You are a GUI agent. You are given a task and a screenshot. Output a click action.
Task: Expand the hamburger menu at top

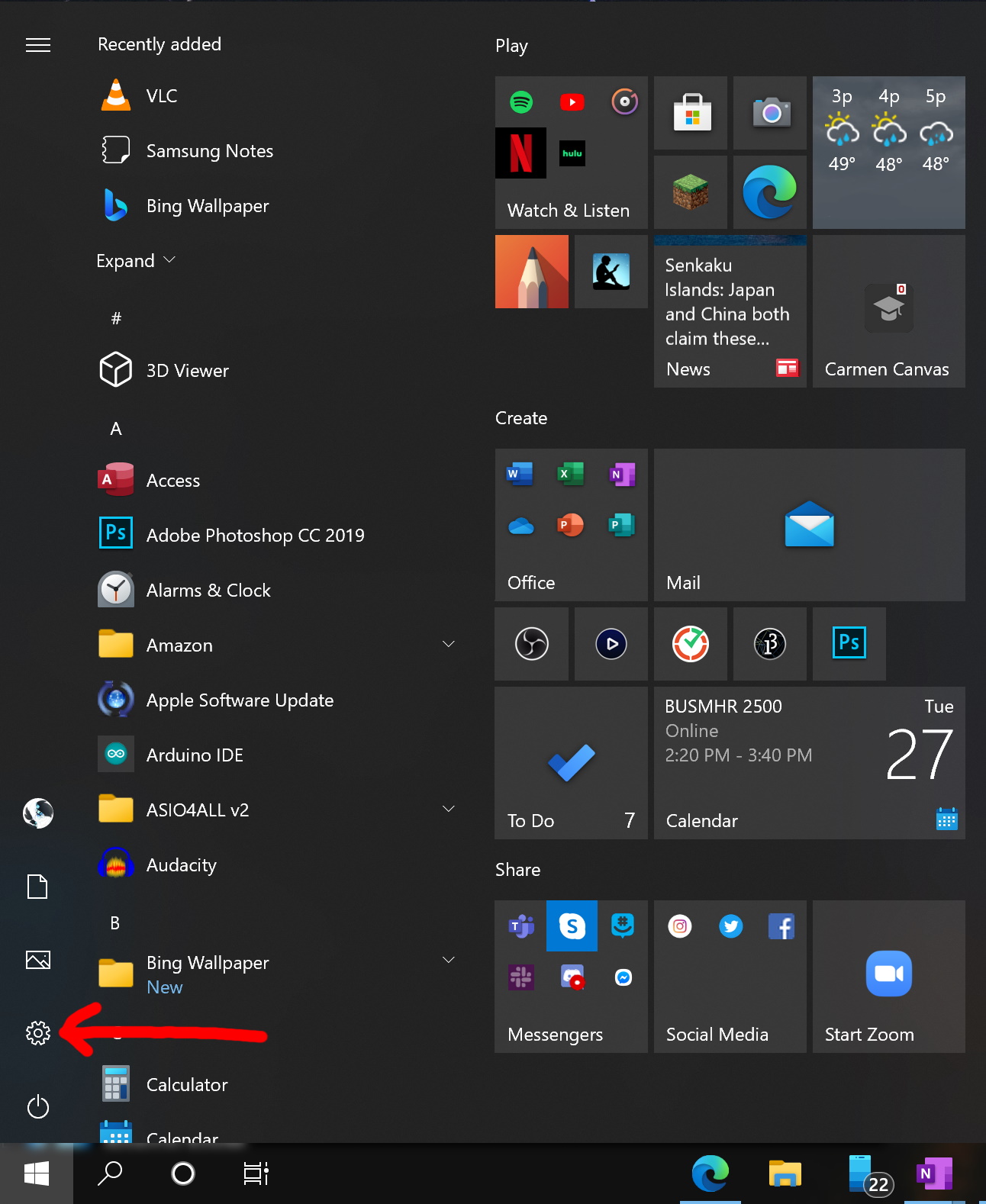point(37,45)
